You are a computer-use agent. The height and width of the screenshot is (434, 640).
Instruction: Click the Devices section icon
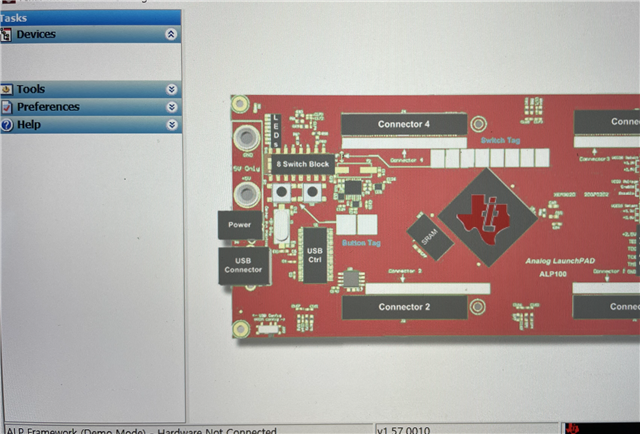click(6, 35)
